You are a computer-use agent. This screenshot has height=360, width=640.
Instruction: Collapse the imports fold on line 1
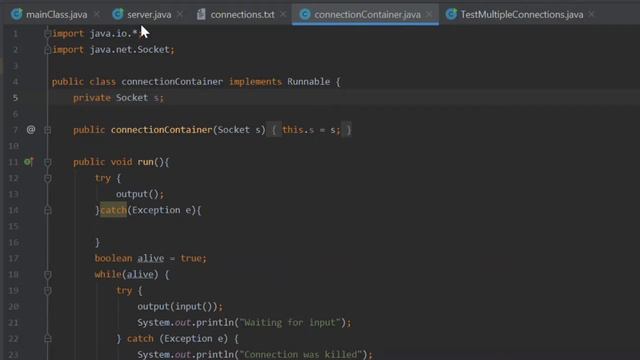[x=47, y=33]
